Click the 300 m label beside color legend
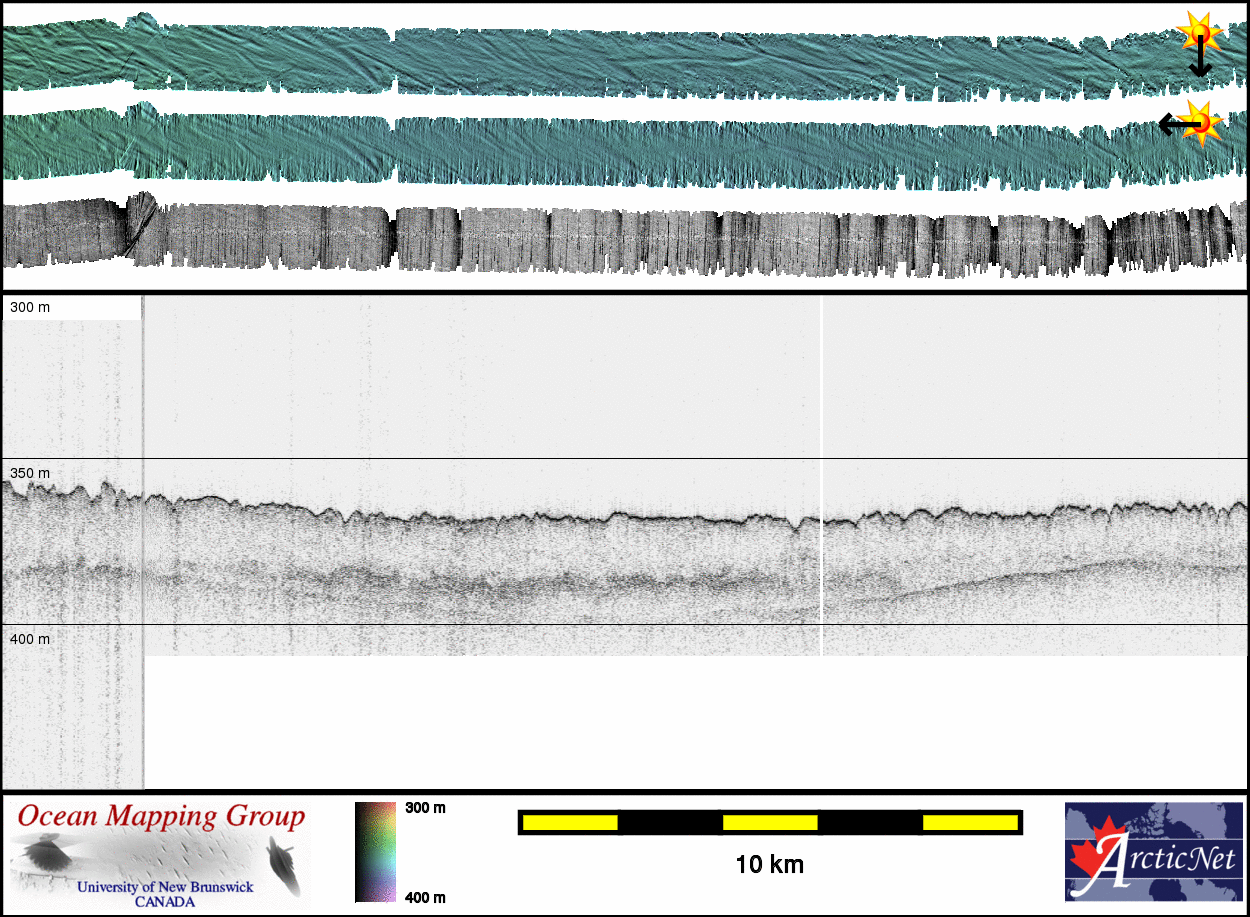 pyautogui.click(x=425, y=808)
